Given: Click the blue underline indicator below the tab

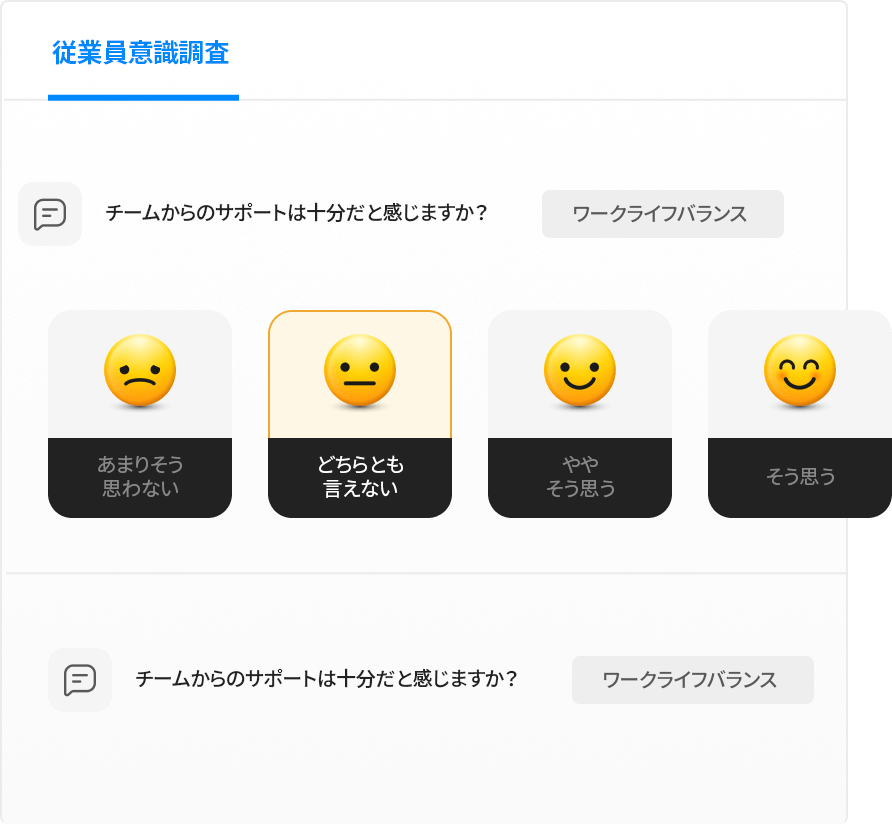Looking at the screenshot, I should point(143,100).
